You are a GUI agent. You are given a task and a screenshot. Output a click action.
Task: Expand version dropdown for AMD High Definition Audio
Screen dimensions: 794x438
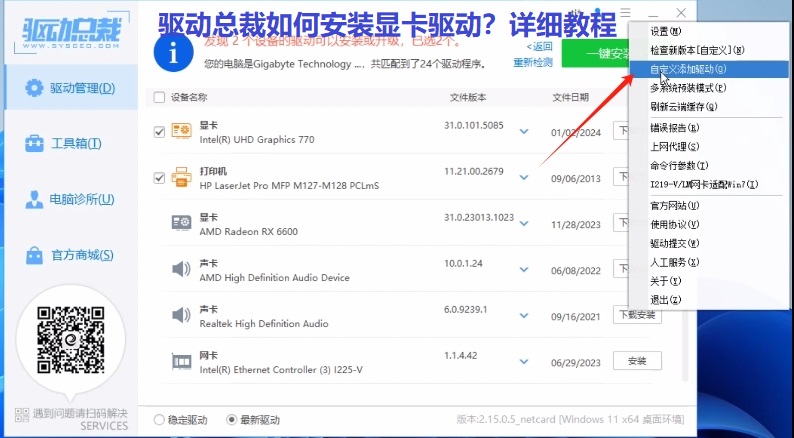524,270
